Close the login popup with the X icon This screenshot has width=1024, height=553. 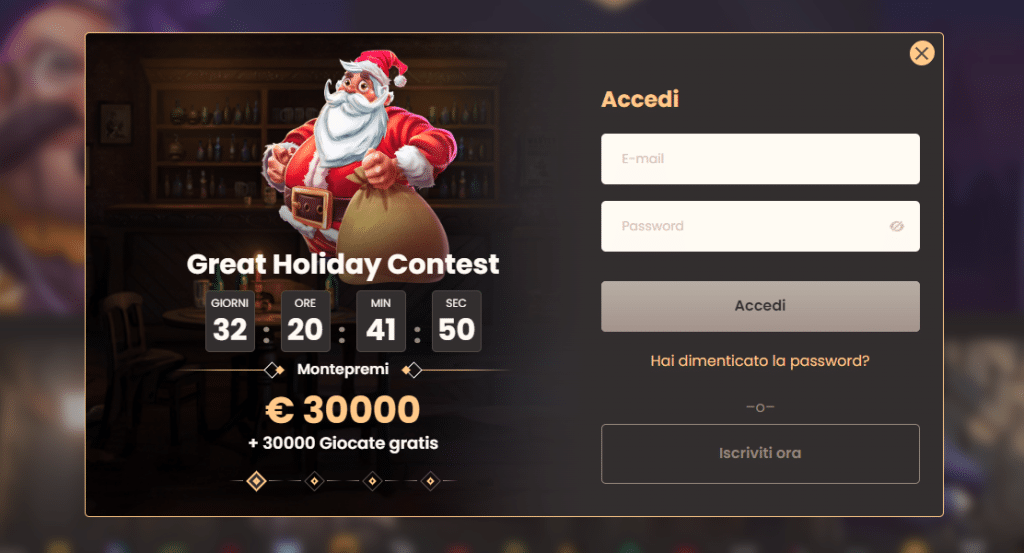point(921,53)
